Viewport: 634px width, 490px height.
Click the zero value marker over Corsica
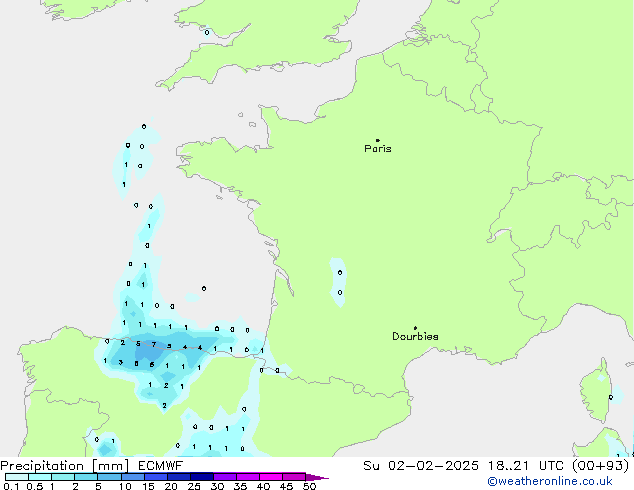tap(610, 397)
